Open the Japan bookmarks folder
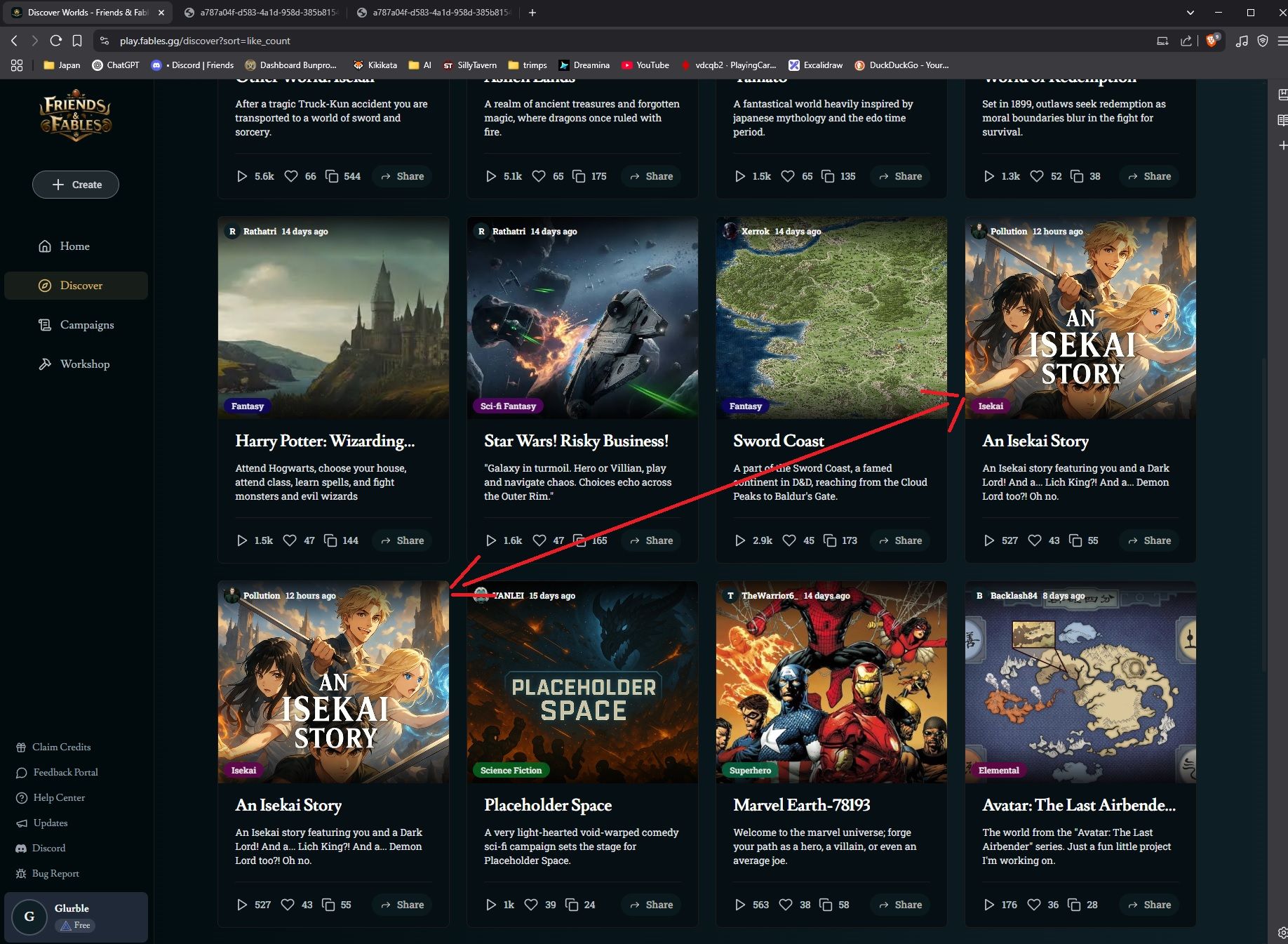Screen dimensions: 1288x944 click(x=62, y=65)
